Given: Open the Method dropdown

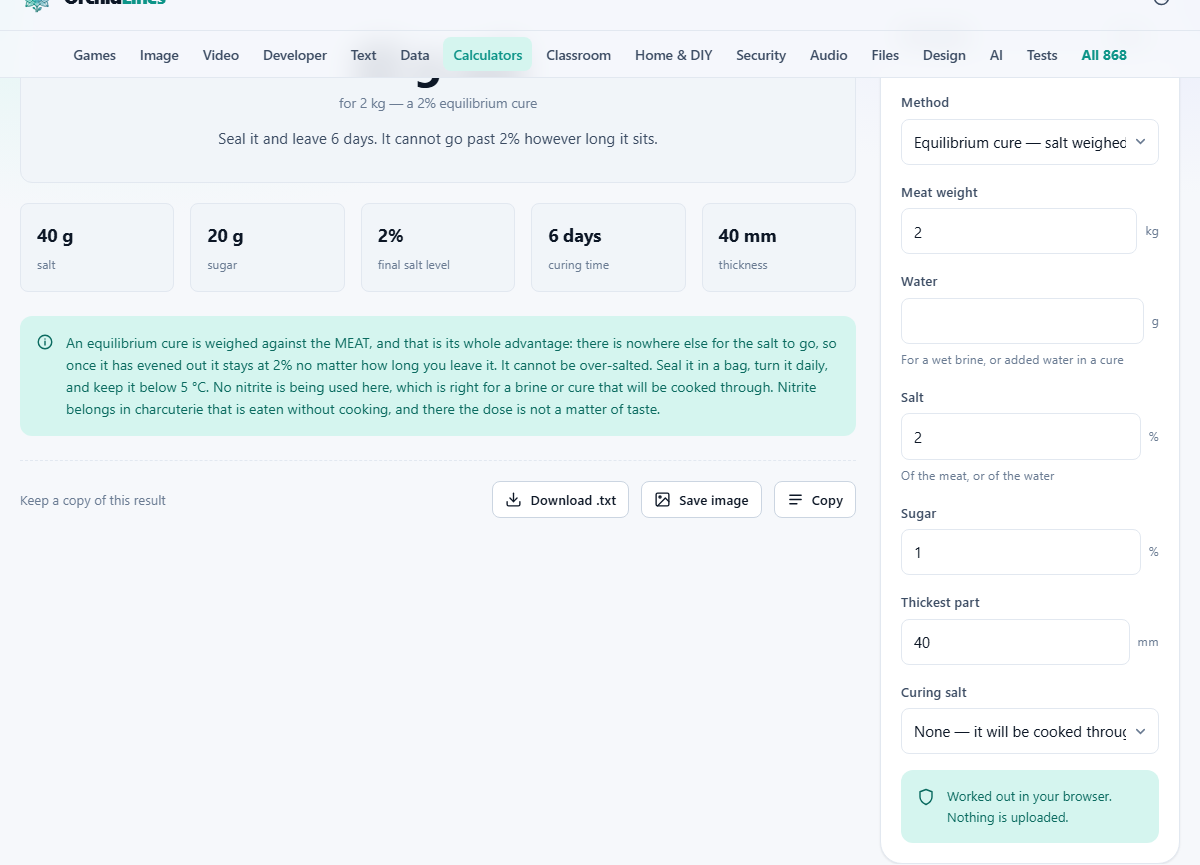Looking at the screenshot, I should coord(1030,143).
